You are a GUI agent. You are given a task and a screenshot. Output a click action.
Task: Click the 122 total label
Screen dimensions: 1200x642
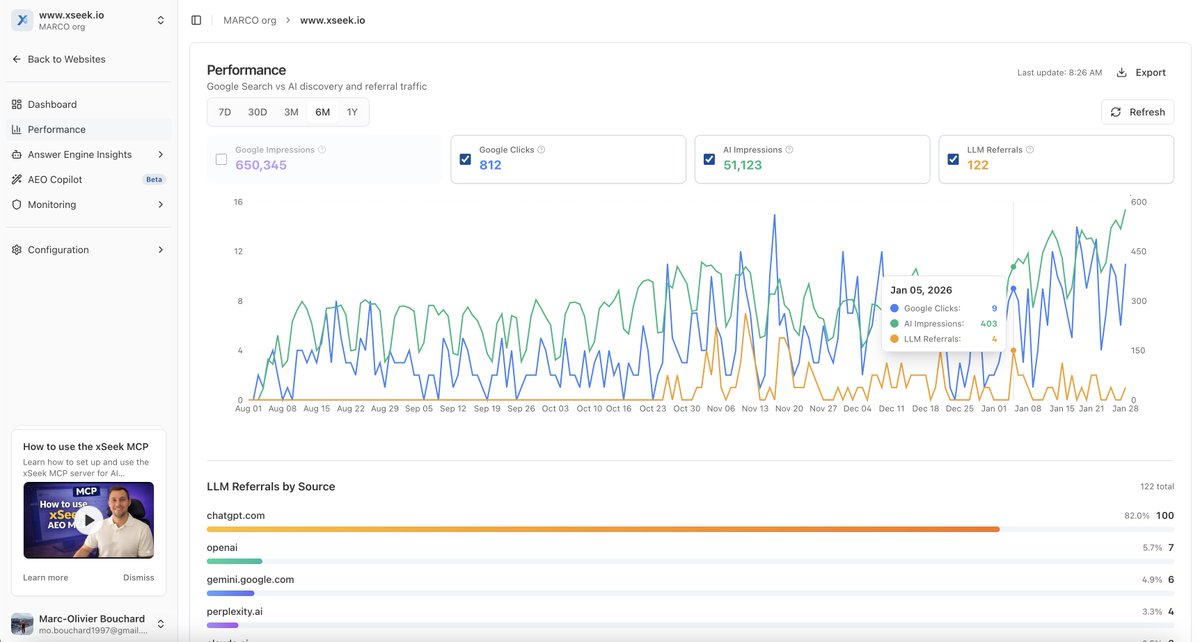[1157, 487]
